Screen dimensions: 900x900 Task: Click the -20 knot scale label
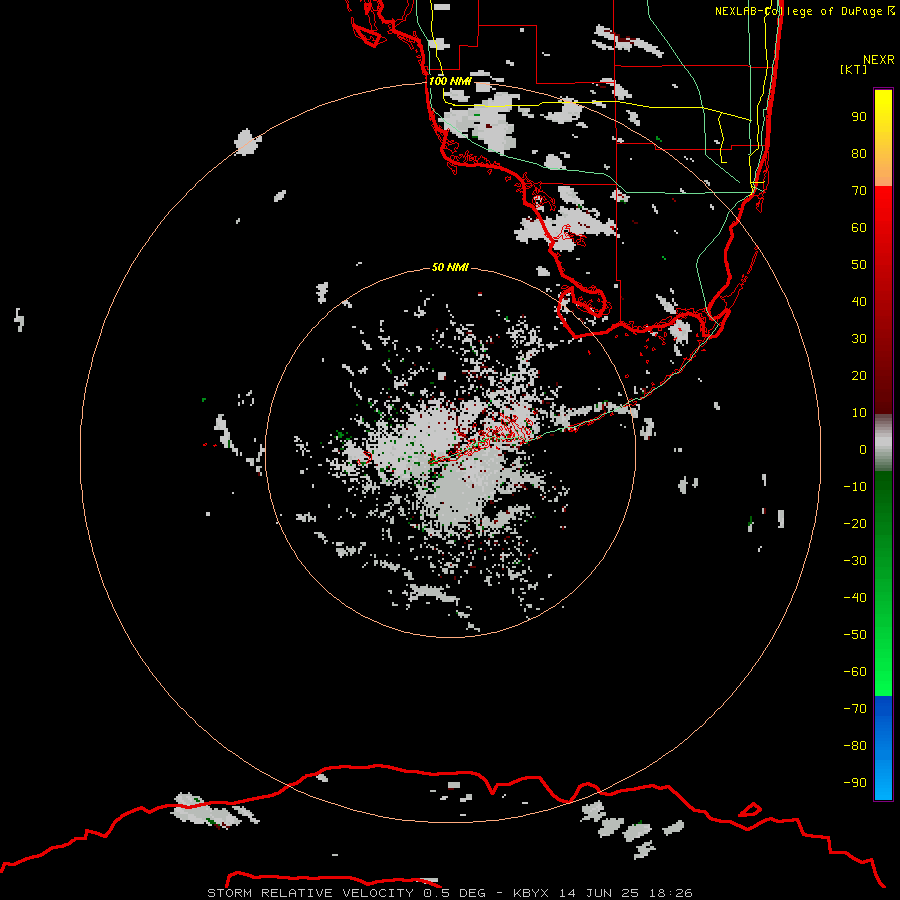click(855, 524)
